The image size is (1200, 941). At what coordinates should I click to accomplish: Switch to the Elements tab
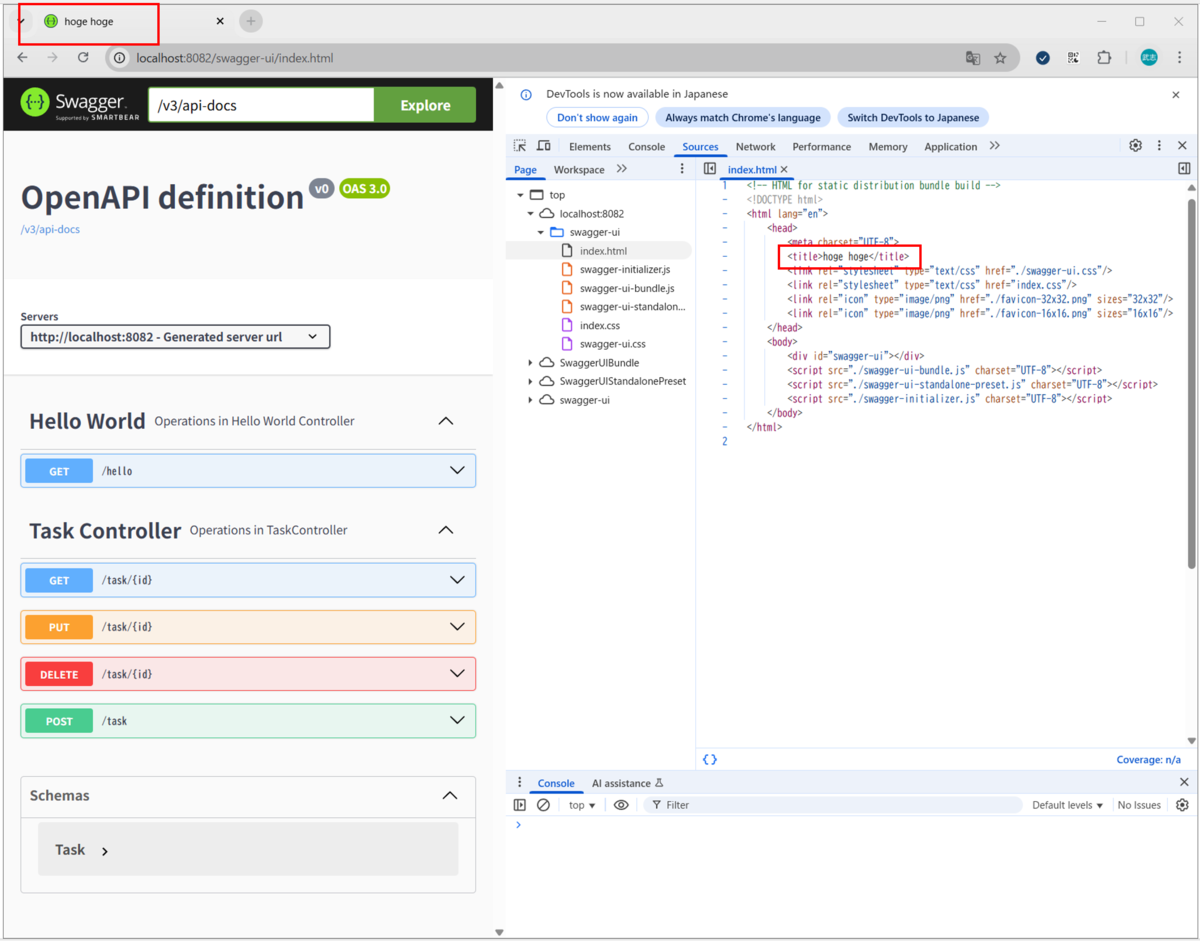(x=590, y=147)
